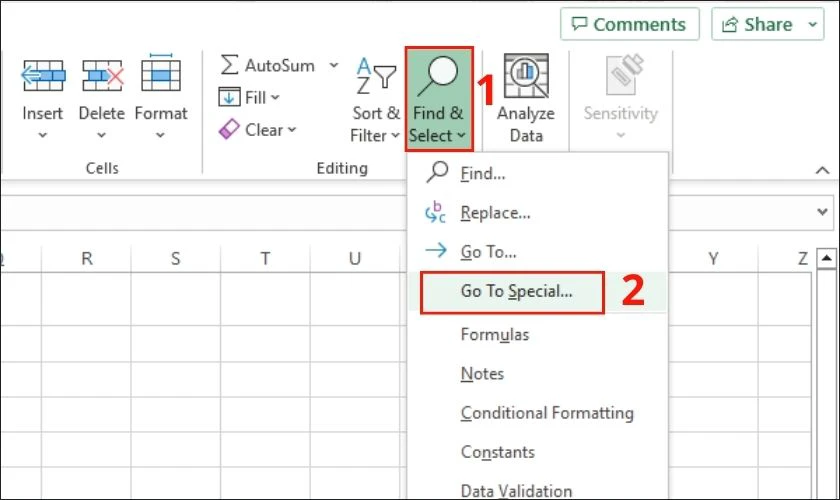The image size is (840, 500).
Task: Click the Insert cells icon
Action: pos(43,76)
